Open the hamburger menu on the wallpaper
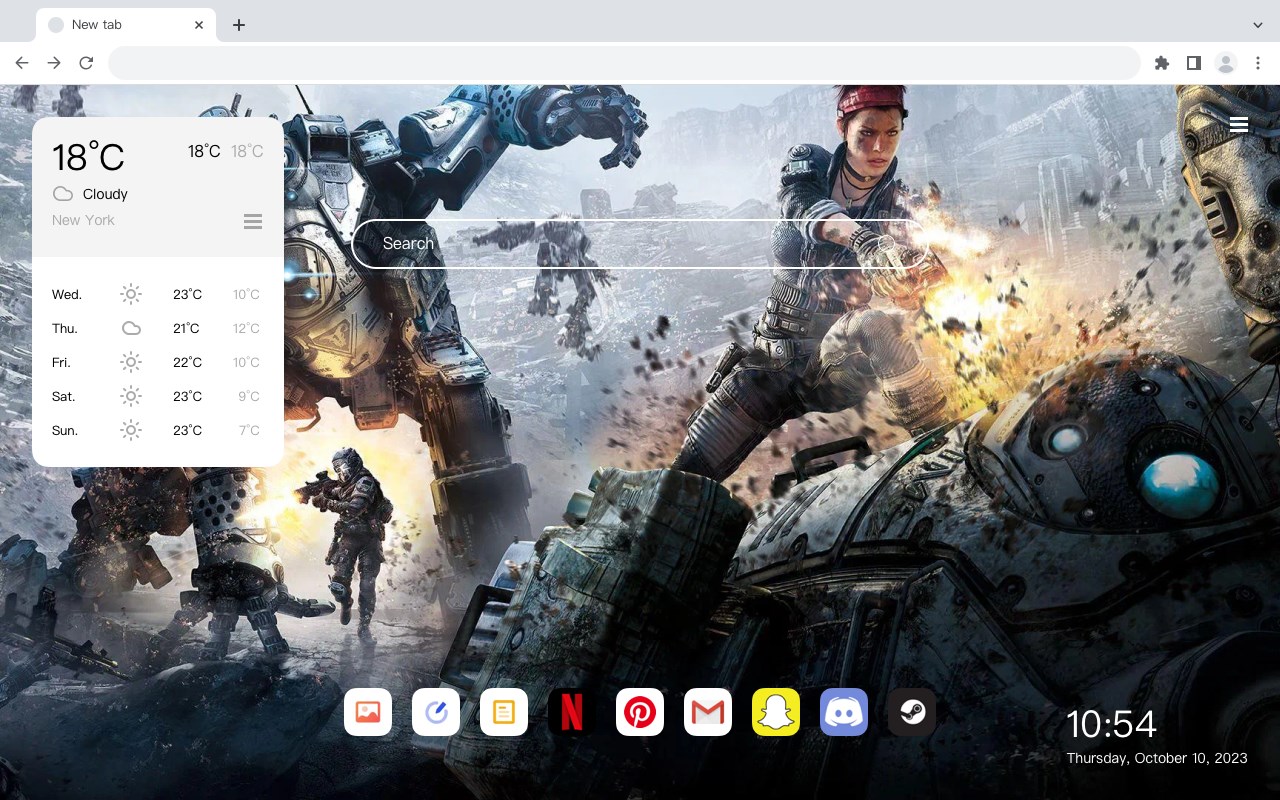 coord(1239,125)
